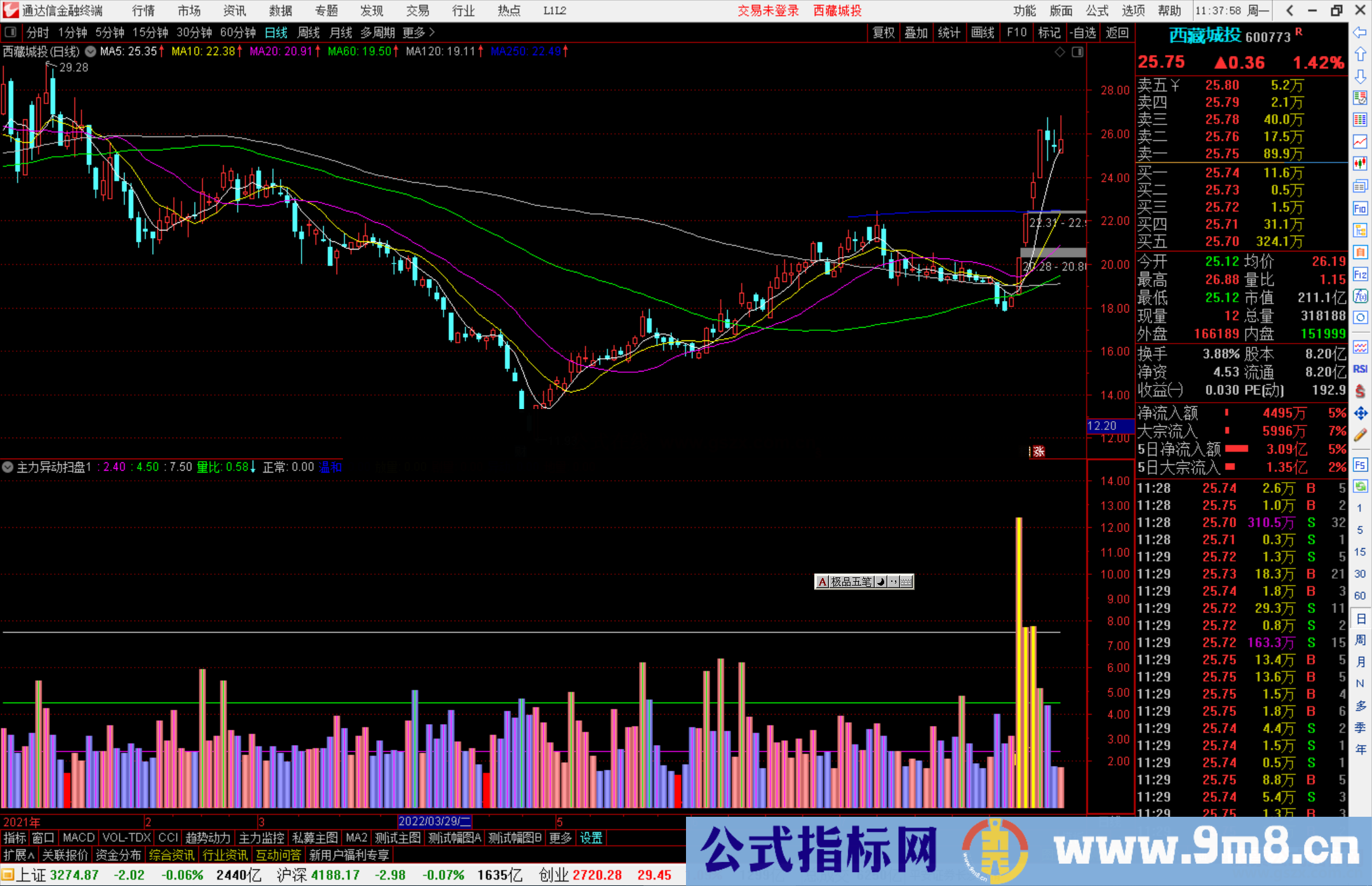Viewport: 1372px width, 886px height.
Task: Open the 行情 menu
Action: [x=143, y=11]
